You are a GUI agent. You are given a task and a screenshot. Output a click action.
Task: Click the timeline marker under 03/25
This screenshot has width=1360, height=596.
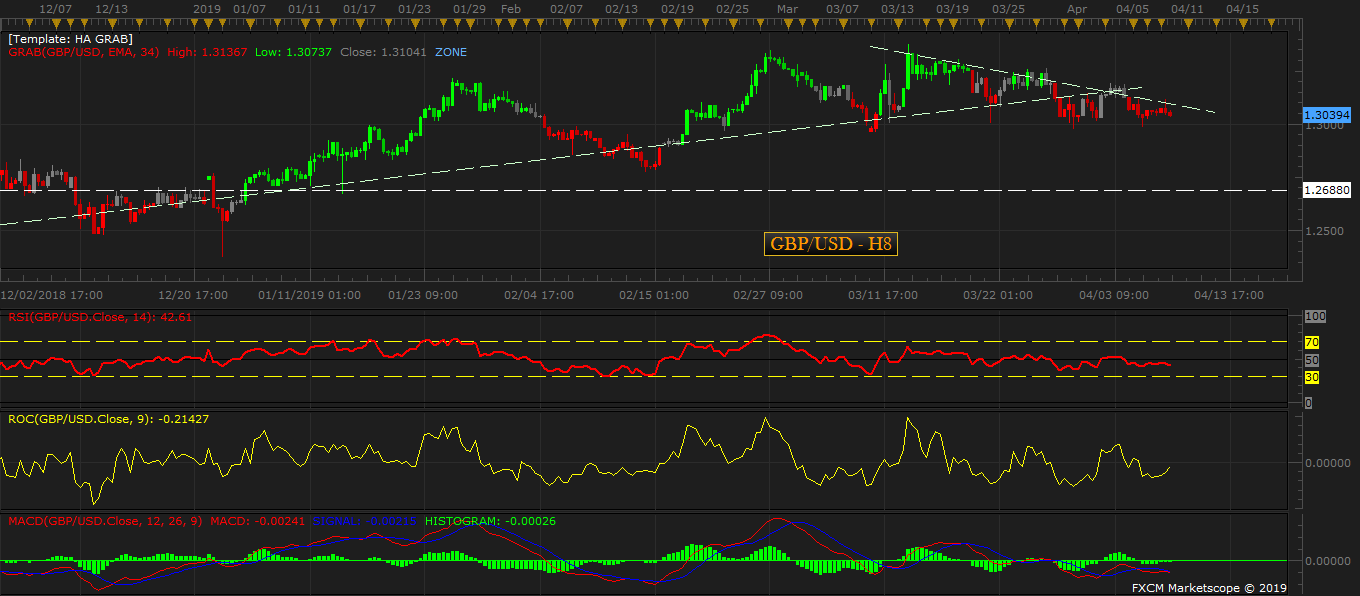(x=1008, y=22)
